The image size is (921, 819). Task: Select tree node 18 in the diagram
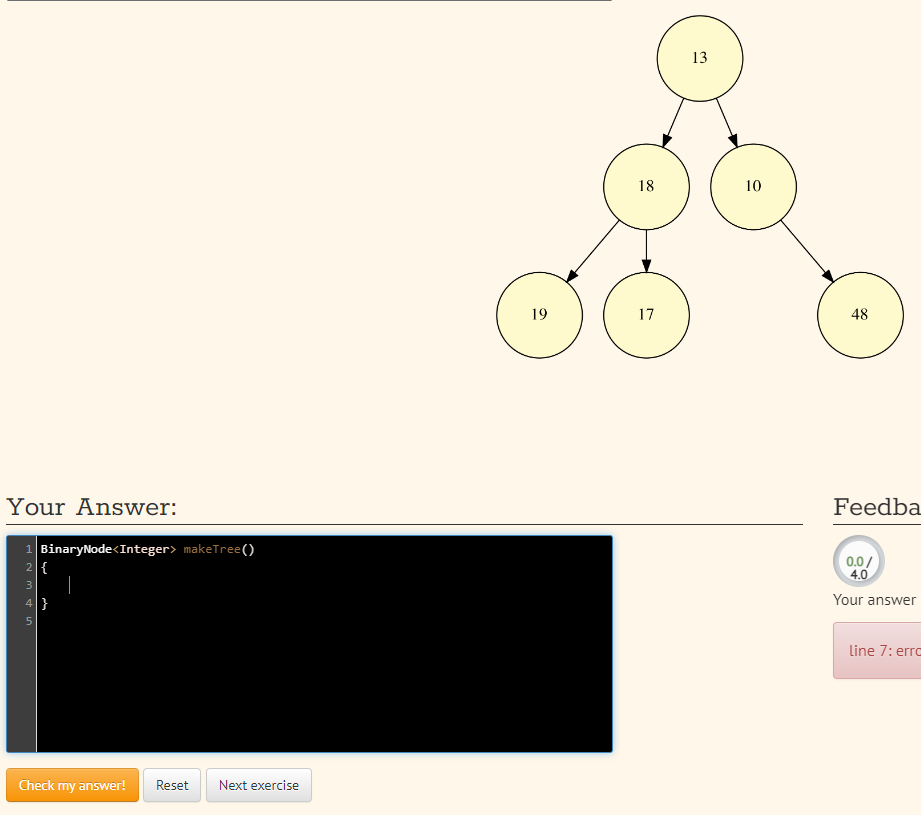pyautogui.click(x=646, y=186)
